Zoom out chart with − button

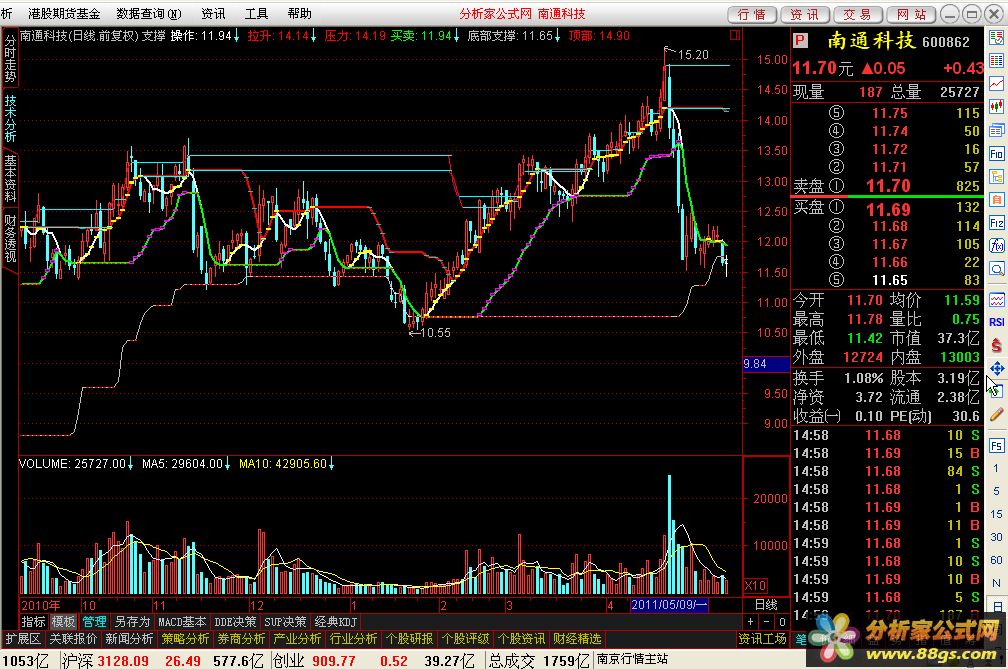click(766, 621)
